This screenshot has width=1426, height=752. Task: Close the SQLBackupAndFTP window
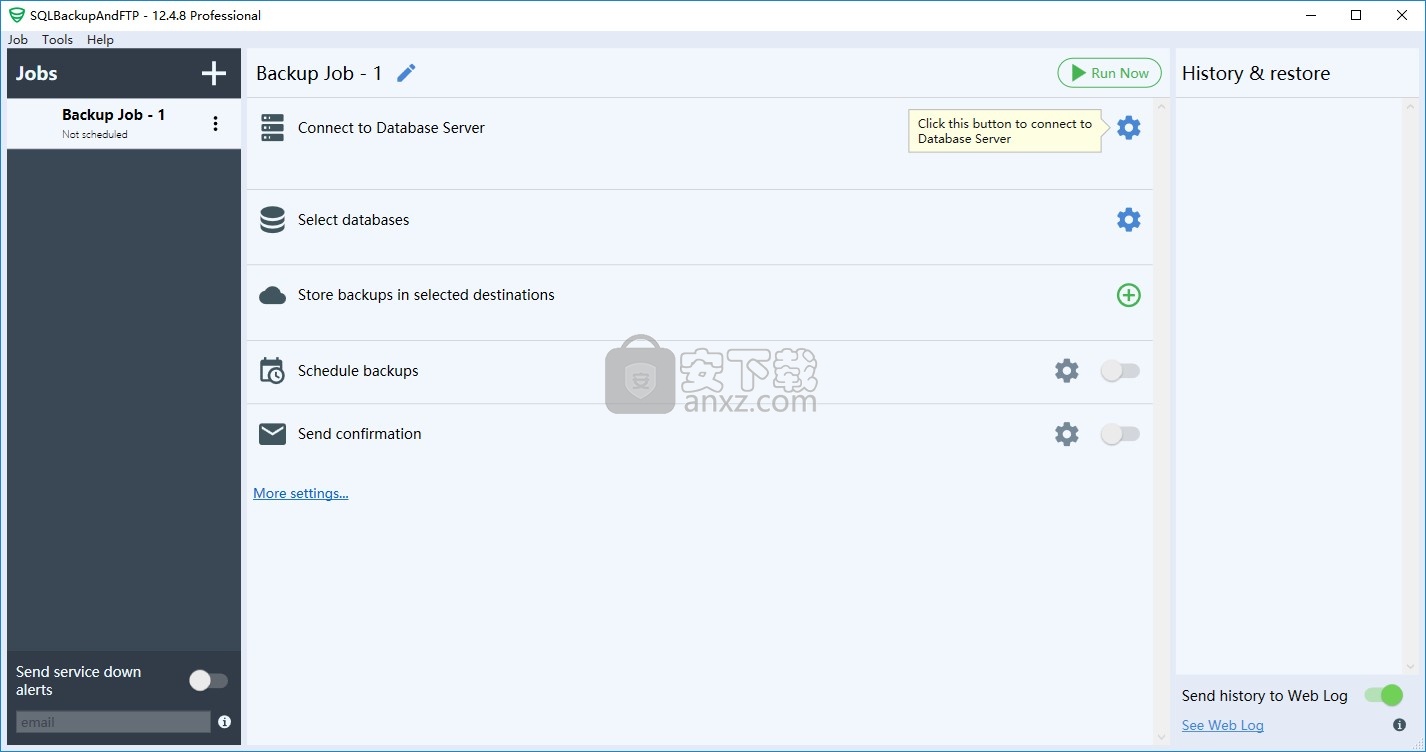[x=1402, y=15]
